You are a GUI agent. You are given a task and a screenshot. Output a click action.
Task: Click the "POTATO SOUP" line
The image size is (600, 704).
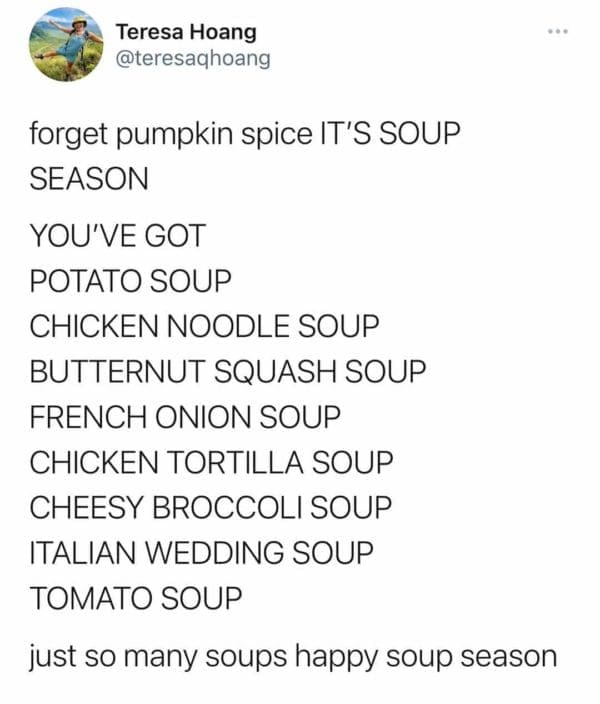[x=131, y=281]
